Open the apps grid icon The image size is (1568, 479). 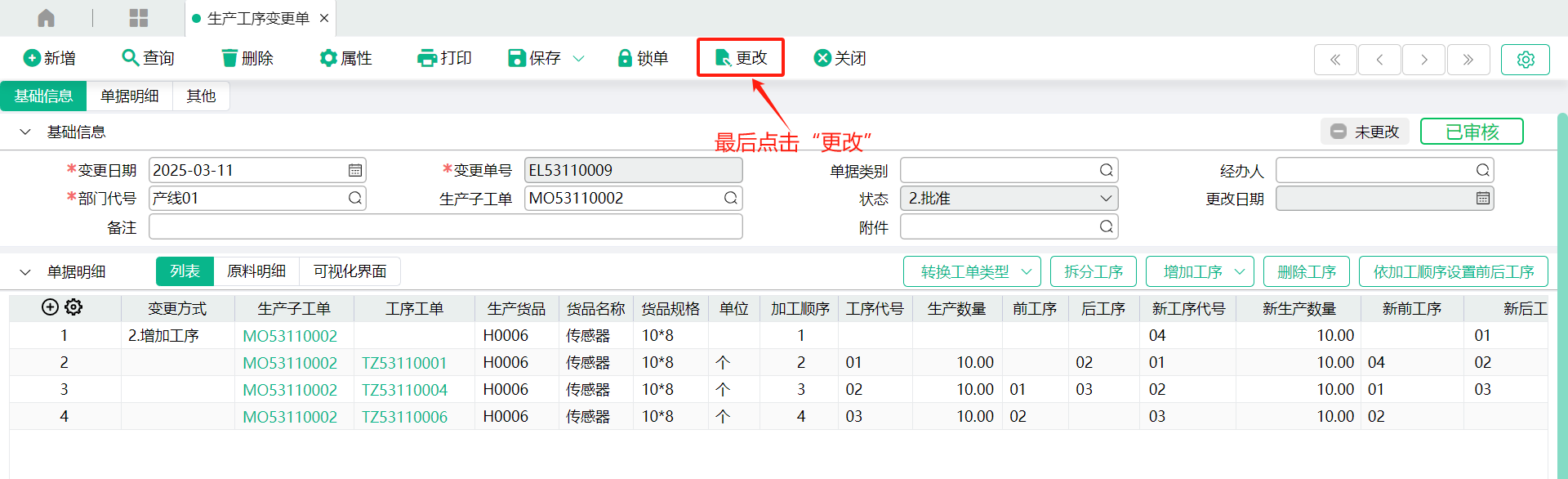(139, 18)
